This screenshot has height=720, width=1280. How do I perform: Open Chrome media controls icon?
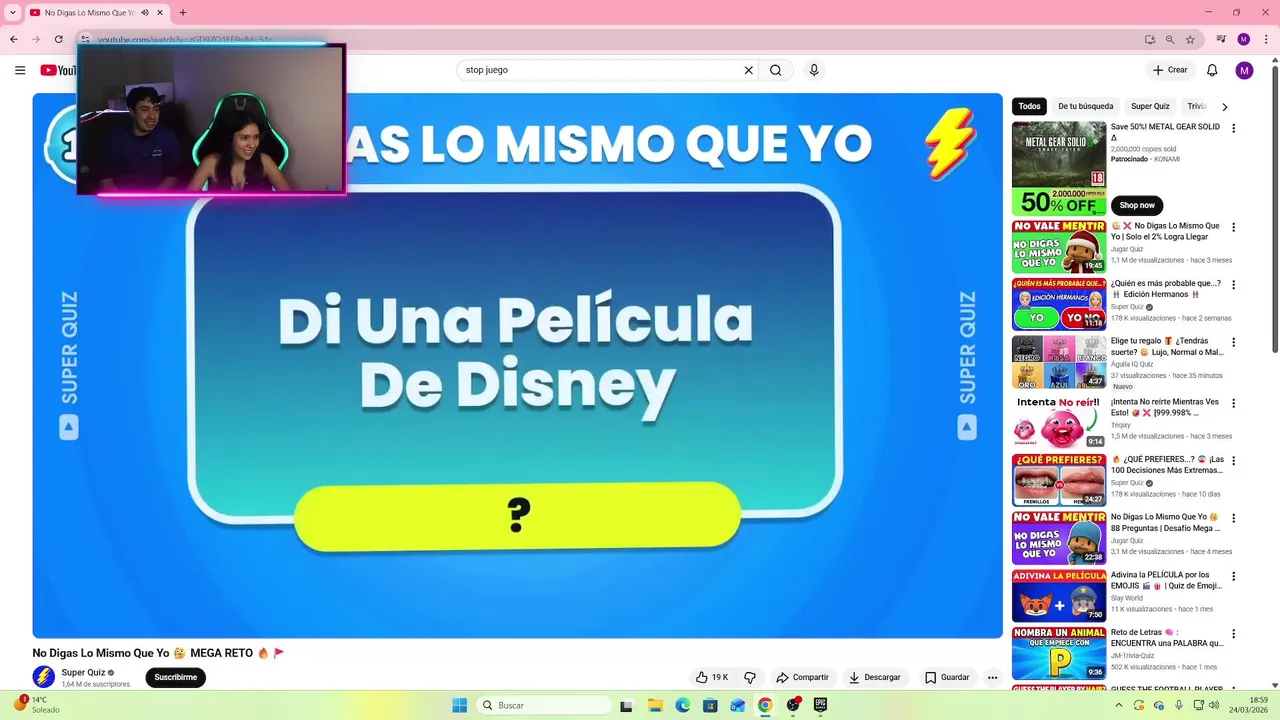[1222, 39]
